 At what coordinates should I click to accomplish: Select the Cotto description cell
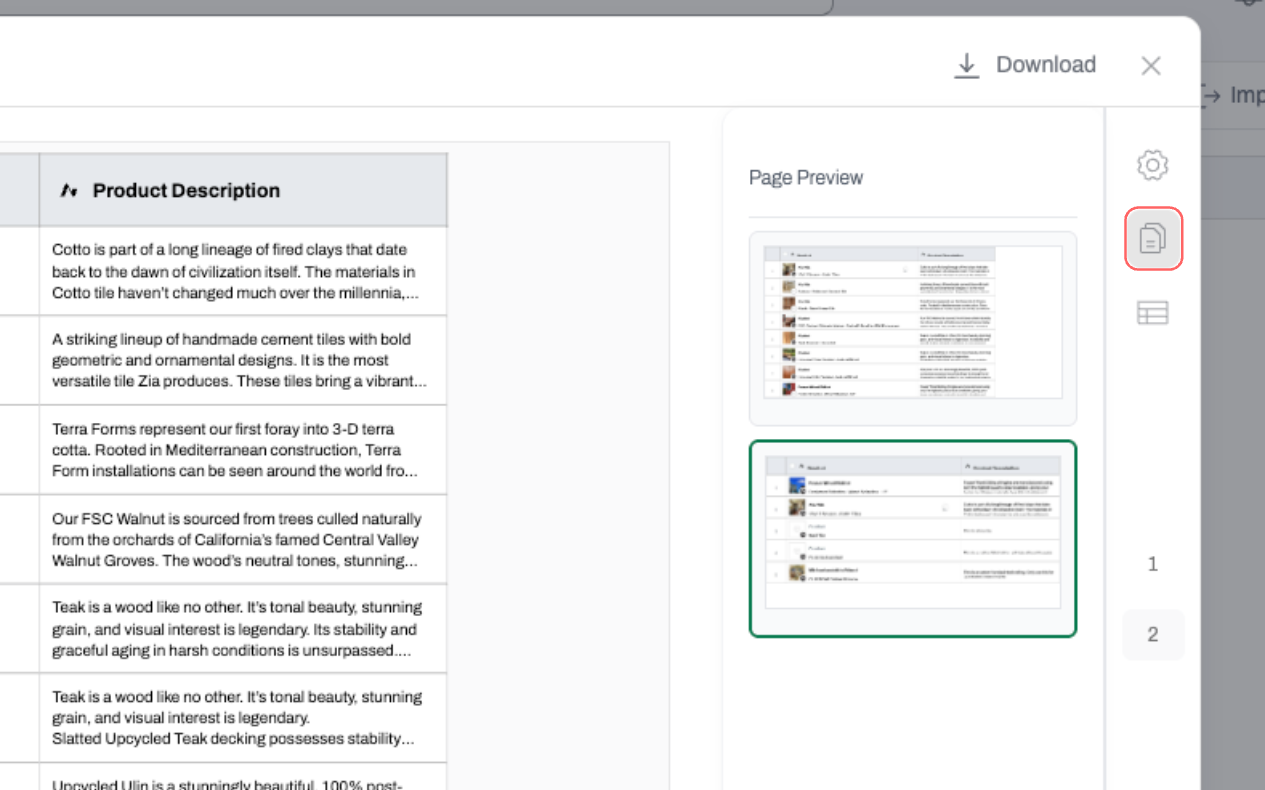243,272
